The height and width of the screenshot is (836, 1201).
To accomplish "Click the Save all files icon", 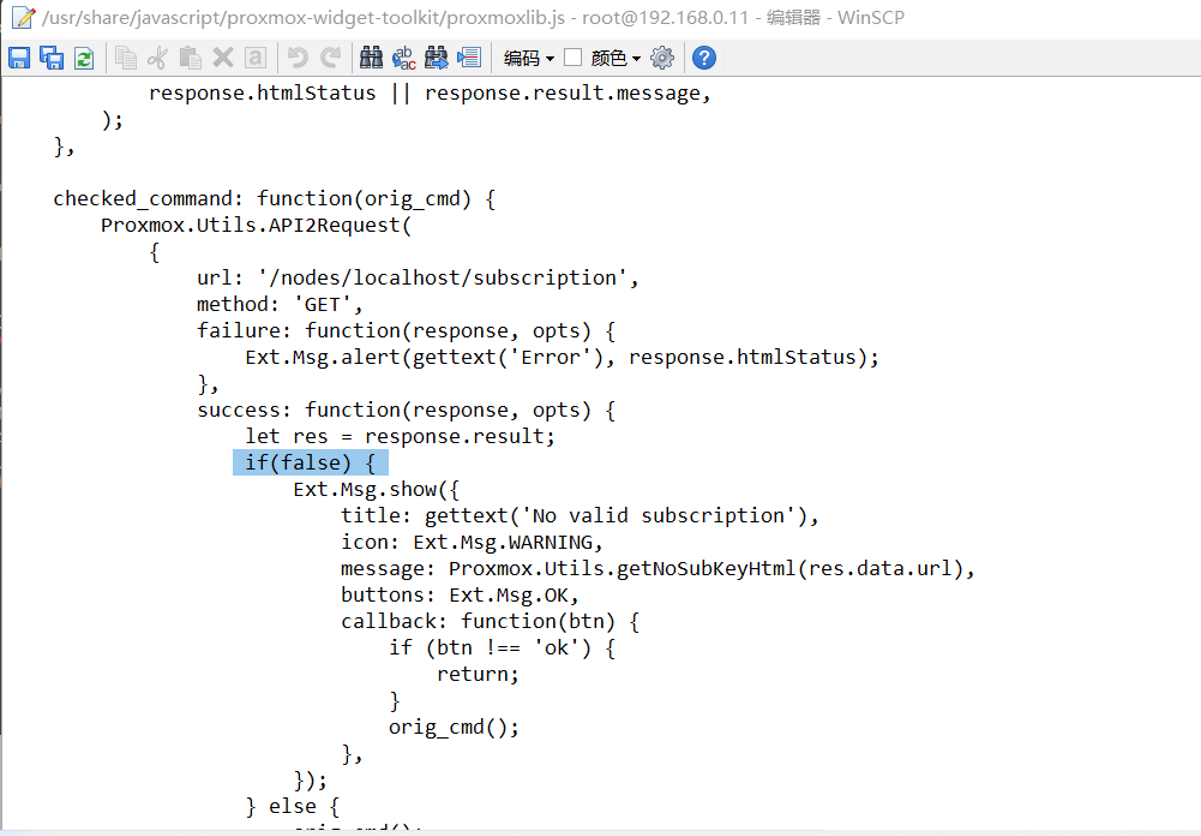I will point(51,58).
